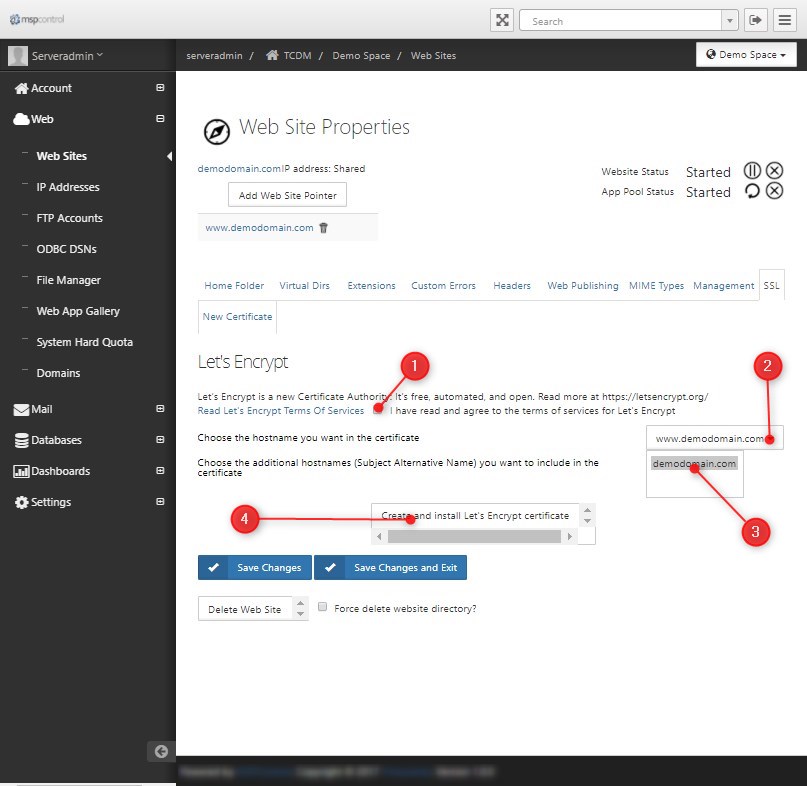807x786 pixels.
Task: Click the home icon in breadcrumb
Action: pos(272,55)
